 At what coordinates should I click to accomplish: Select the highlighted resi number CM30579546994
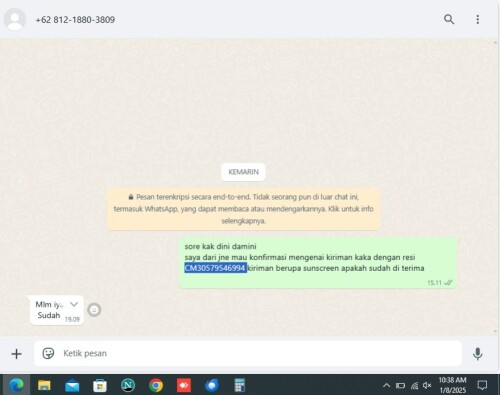tap(215, 268)
